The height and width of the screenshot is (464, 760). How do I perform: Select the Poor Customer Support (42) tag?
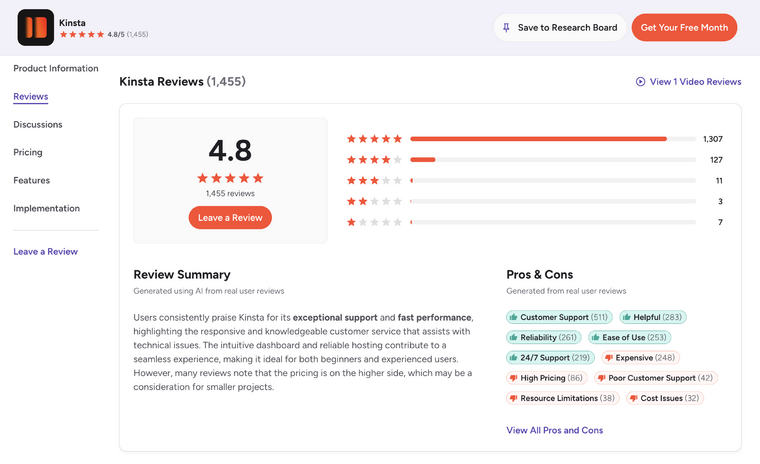point(656,378)
